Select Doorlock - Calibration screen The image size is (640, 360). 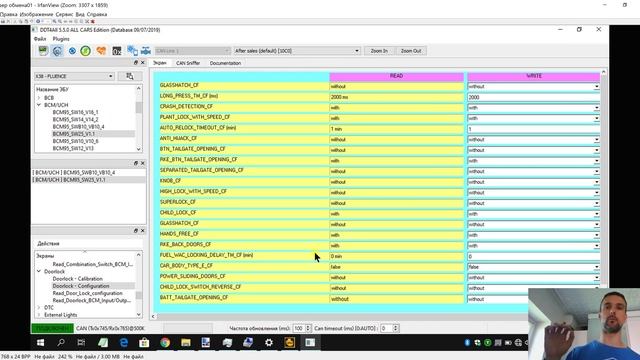[78, 278]
